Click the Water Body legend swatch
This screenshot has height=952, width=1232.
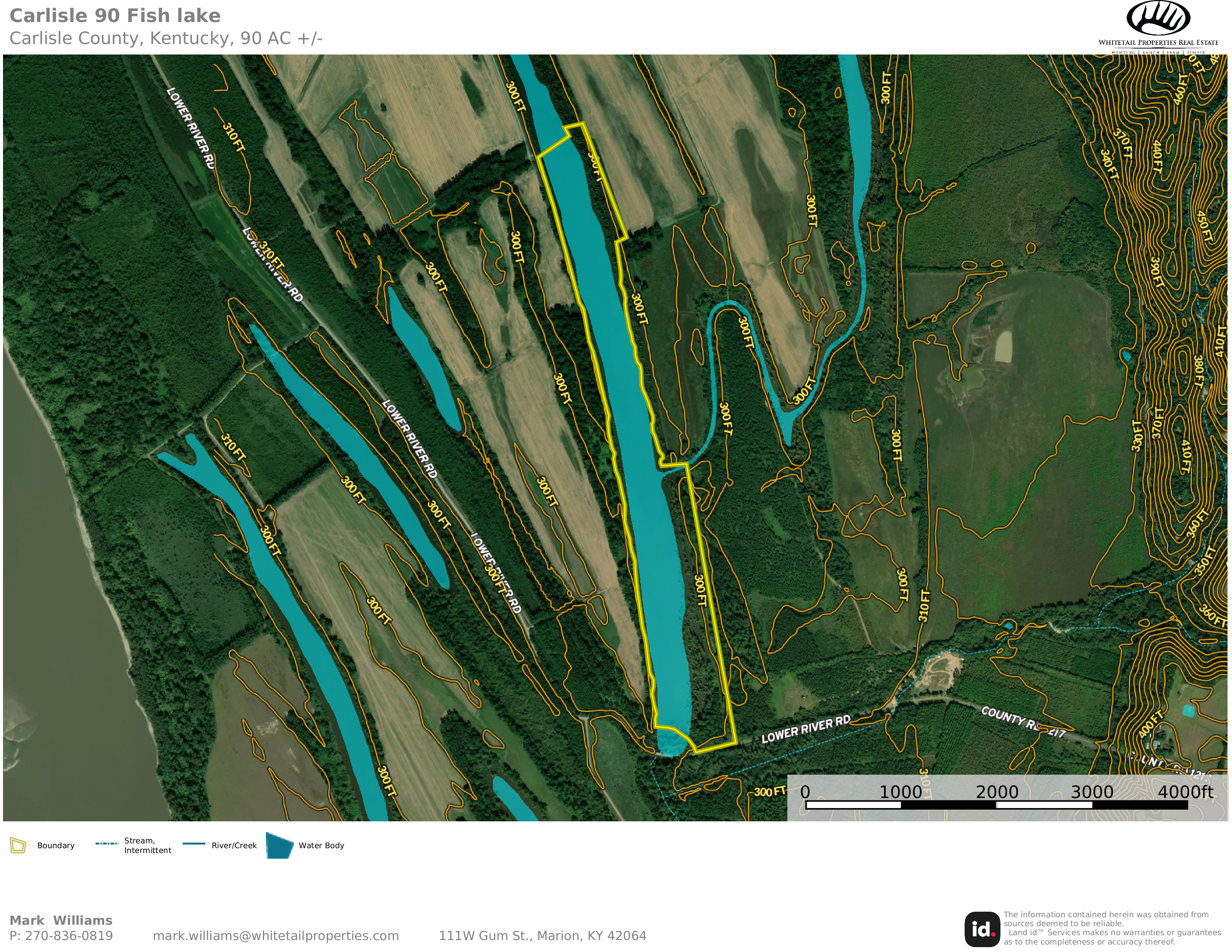click(279, 845)
